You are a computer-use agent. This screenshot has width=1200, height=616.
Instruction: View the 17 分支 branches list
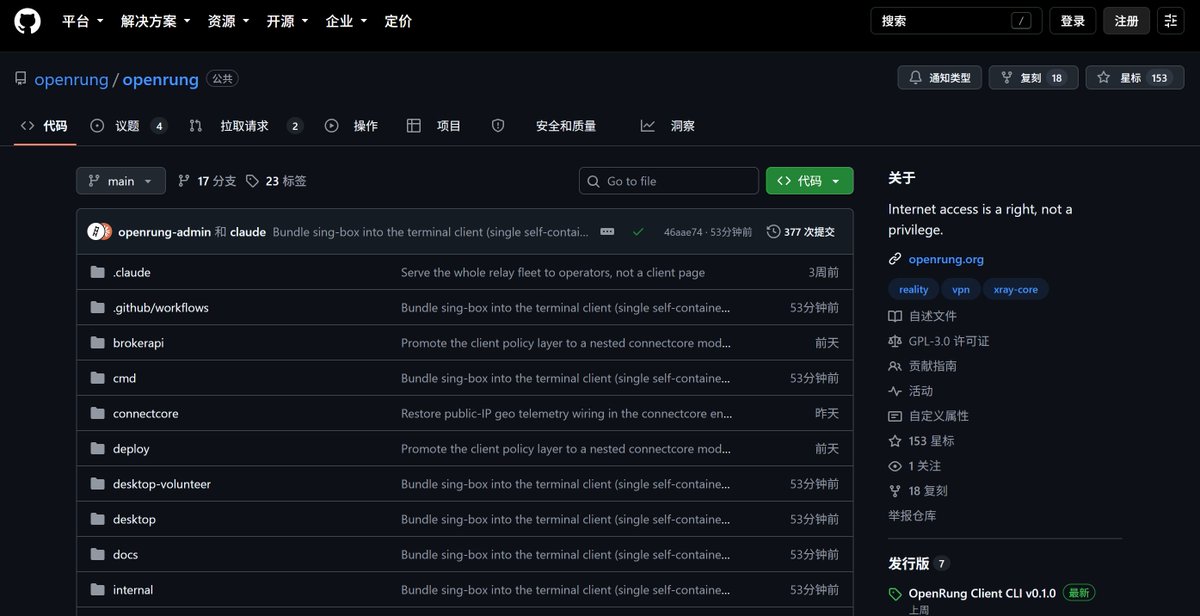[x=207, y=181]
